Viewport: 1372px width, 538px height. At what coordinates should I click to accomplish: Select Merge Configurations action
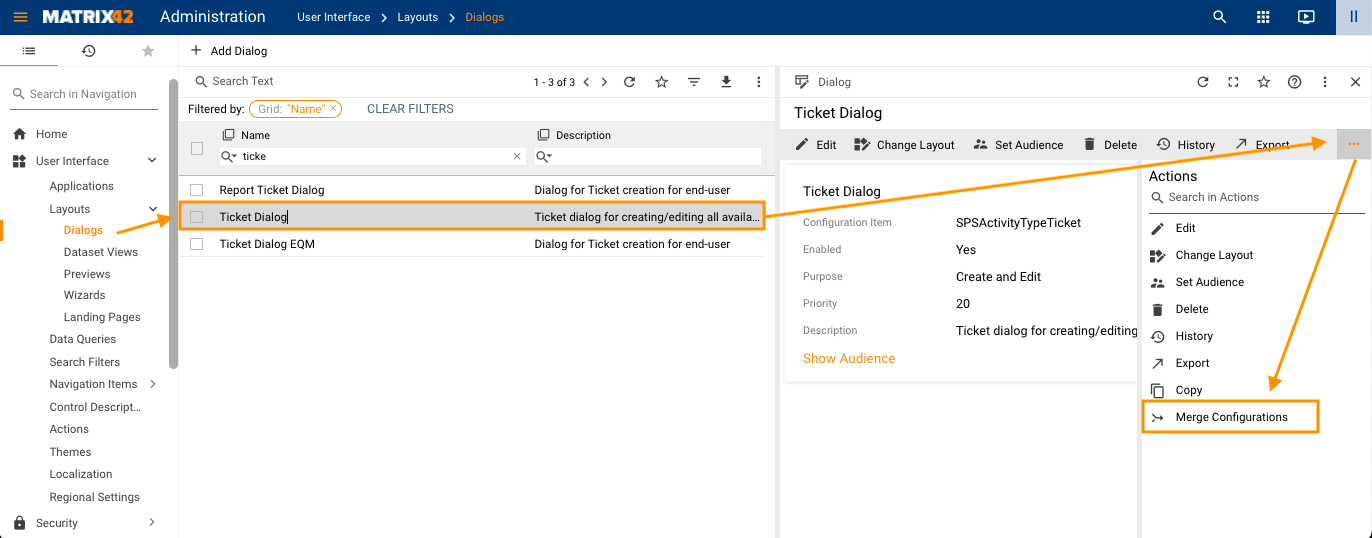point(1231,417)
